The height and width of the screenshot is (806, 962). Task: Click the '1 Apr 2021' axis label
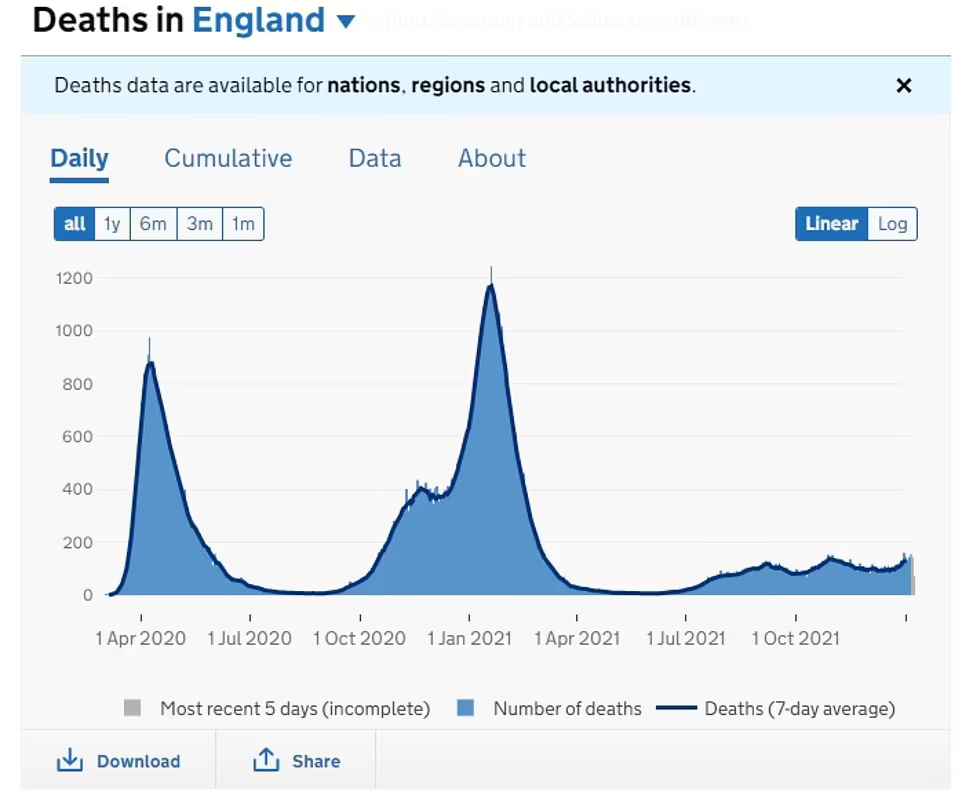[577, 639]
